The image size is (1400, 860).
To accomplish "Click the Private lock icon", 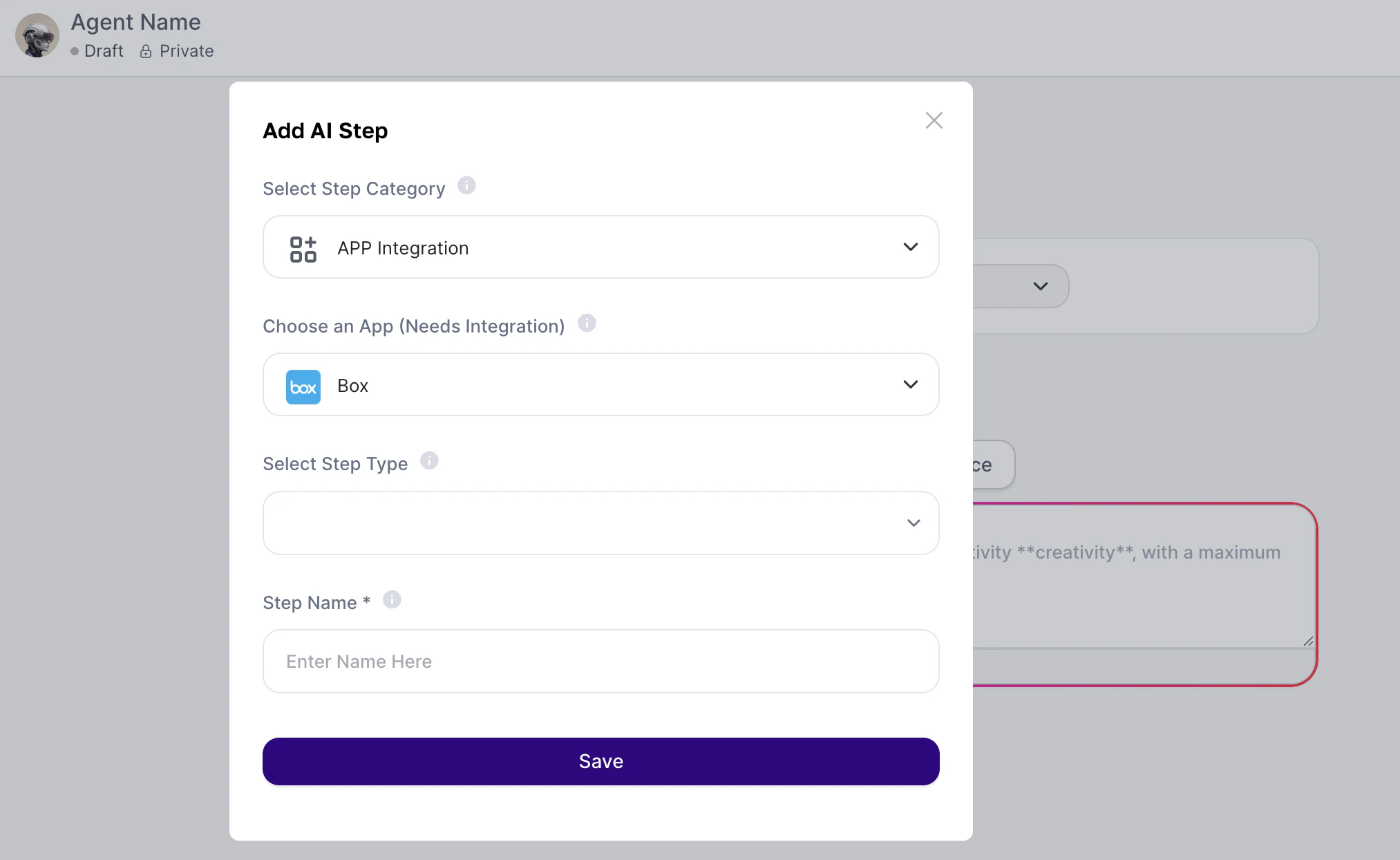I will (146, 52).
